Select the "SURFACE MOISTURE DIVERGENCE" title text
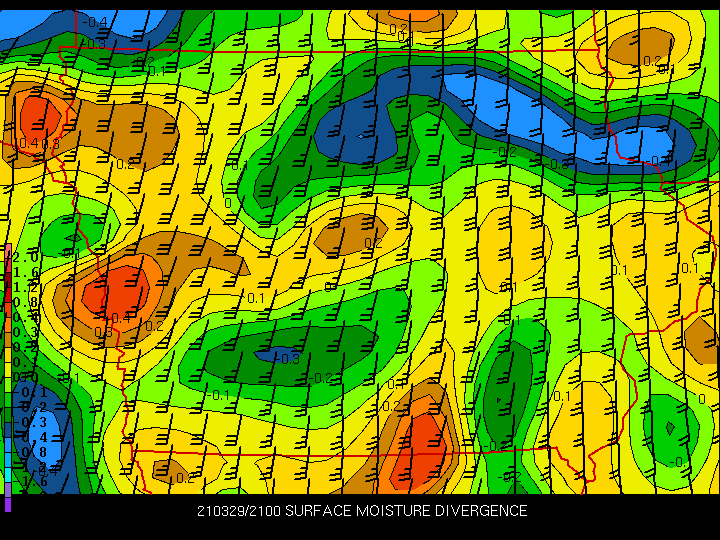 (x=406, y=511)
